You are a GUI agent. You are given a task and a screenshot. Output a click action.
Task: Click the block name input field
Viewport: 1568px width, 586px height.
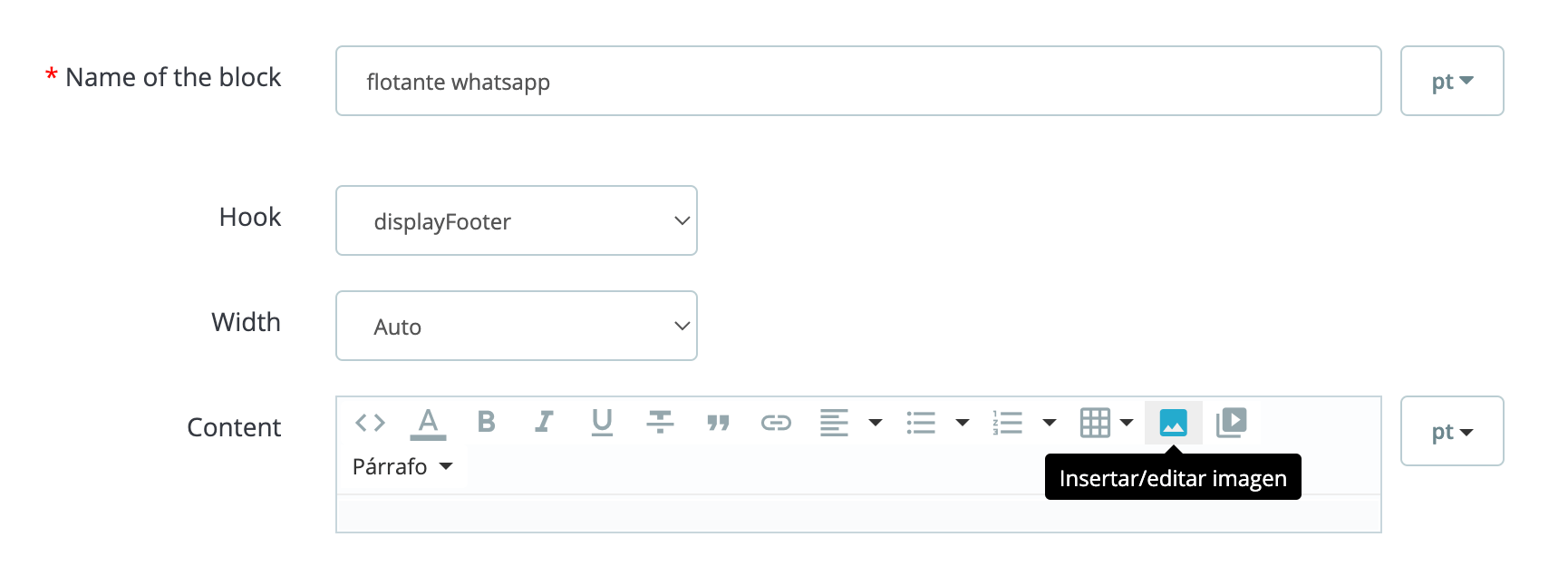858,81
